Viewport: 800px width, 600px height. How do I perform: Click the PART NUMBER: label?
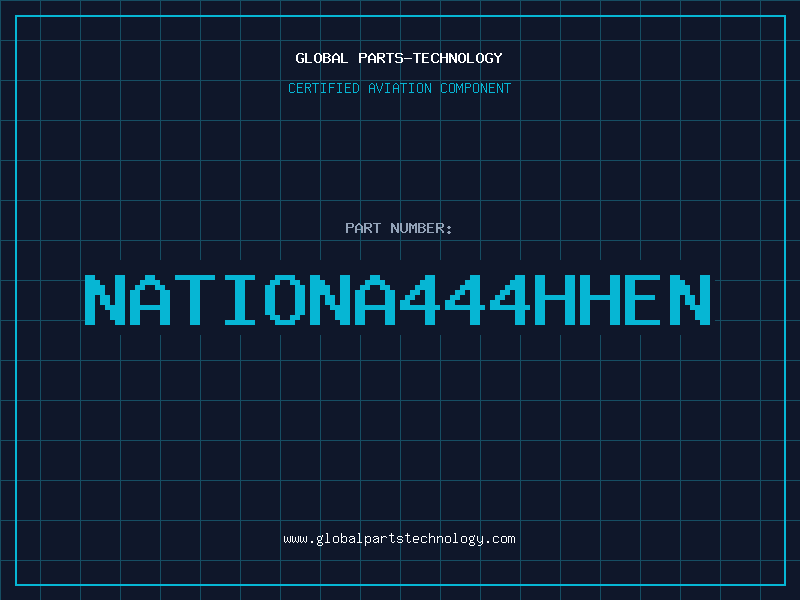point(399,228)
